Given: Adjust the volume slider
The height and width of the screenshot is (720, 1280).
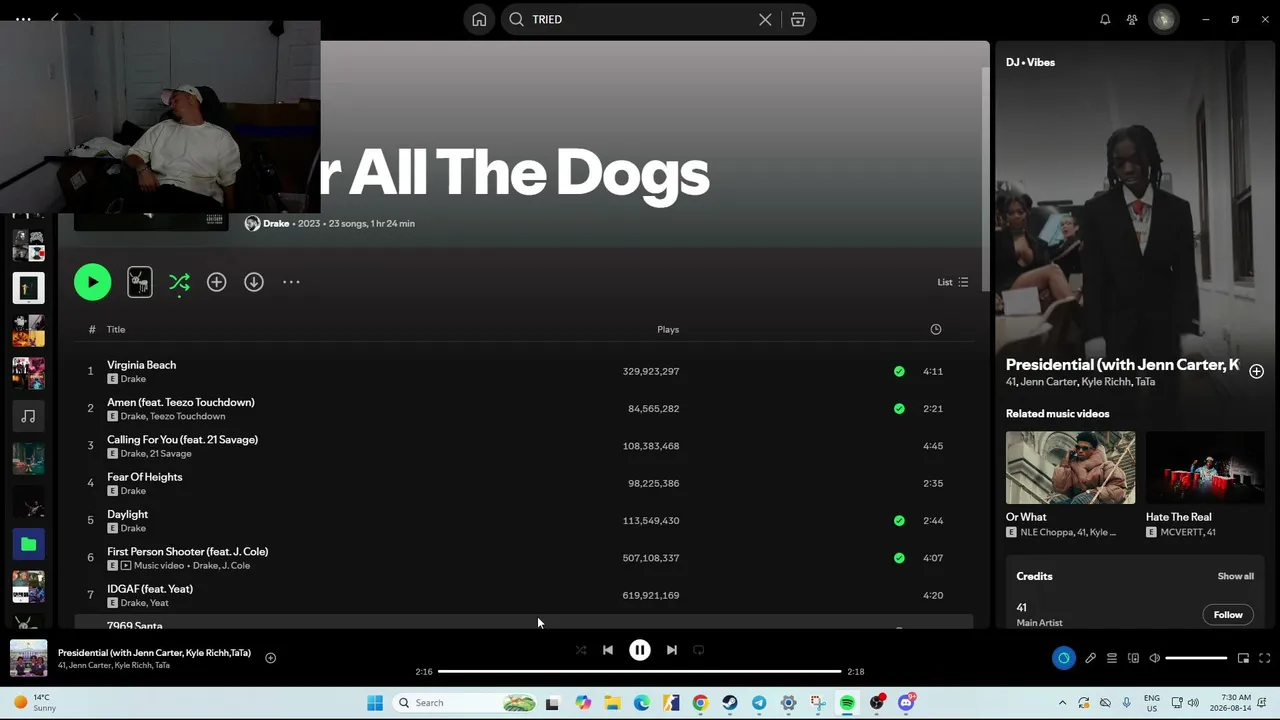Looking at the screenshot, I should 1196,658.
